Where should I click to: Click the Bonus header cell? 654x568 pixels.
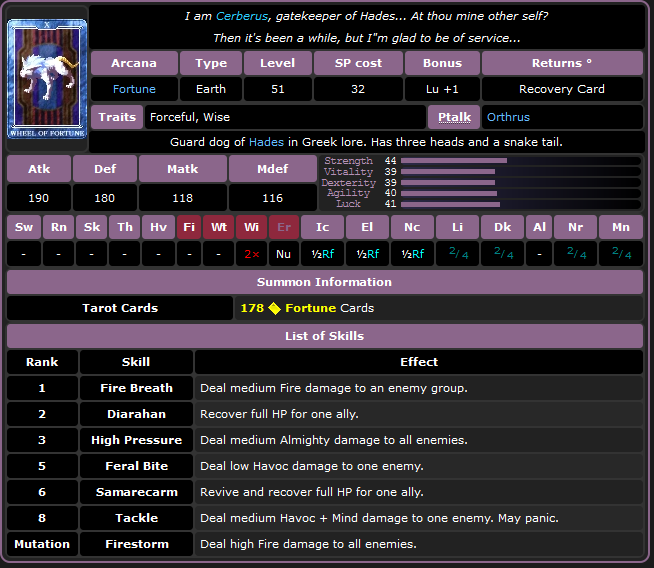point(443,63)
